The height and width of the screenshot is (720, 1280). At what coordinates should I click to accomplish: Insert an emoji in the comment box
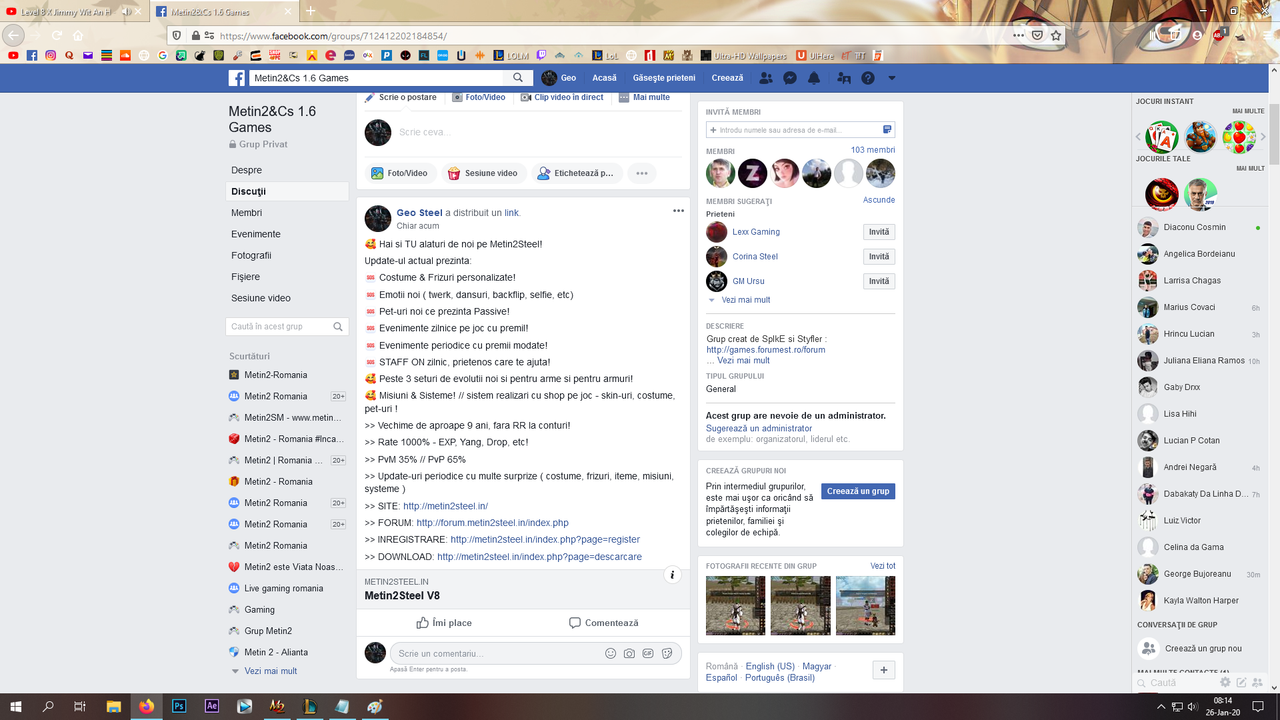click(x=611, y=653)
